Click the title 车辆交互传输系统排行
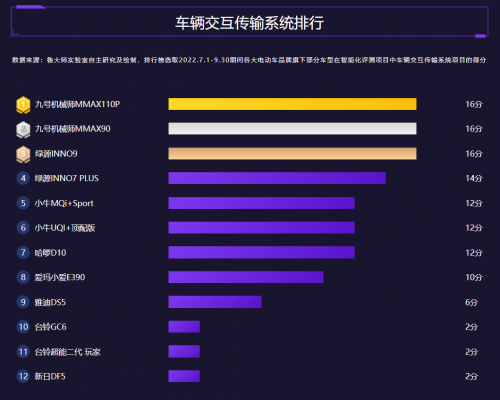Viewport: 500px width, 400px height. click(249, 23)
